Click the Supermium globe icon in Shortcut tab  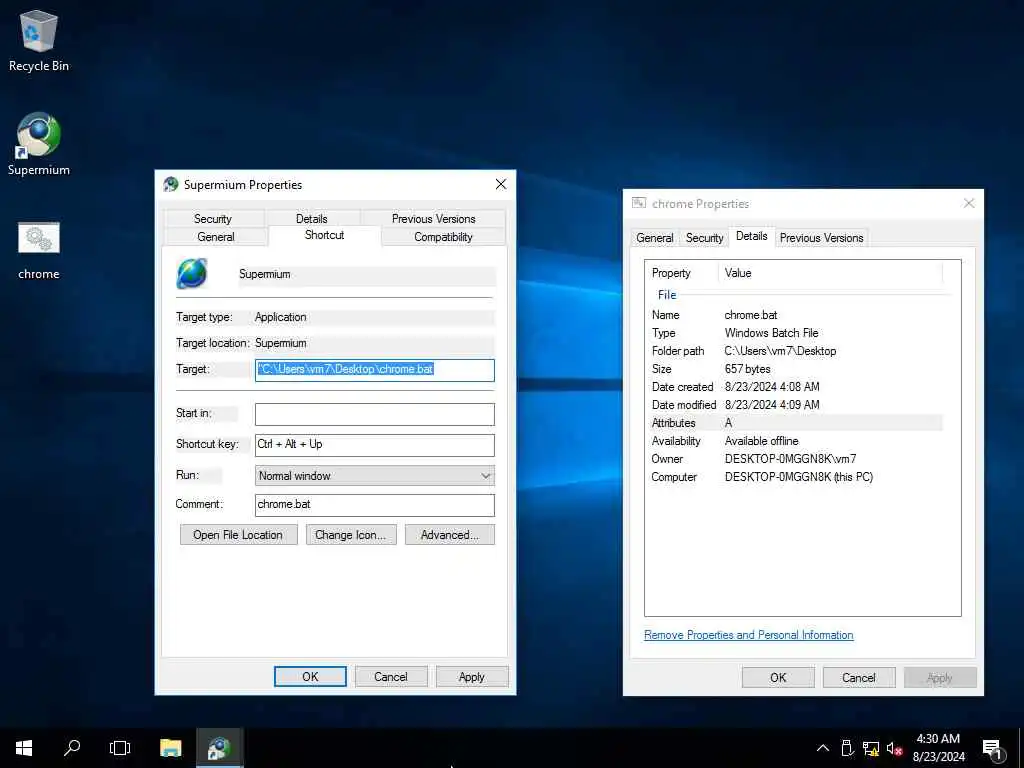pyautogui.click(x=192, y=274)
